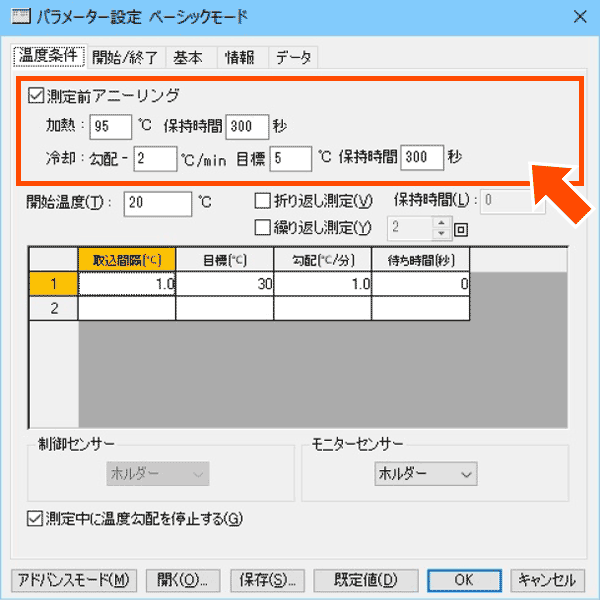
Task: Restore defaults with 既定値 button
Action: click(365, 579)
